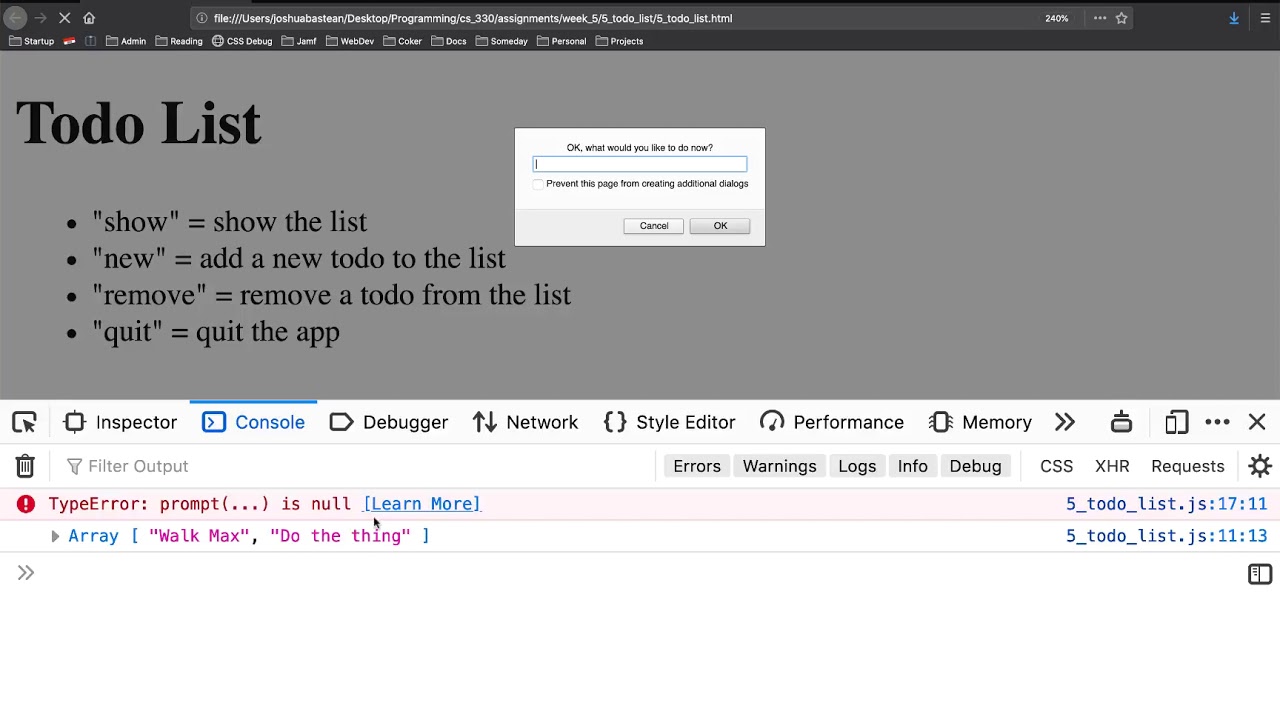The width and height of the screenshot is (1280, 720).
Task: Switch to the Debugger tab
Action: (389, 422)
